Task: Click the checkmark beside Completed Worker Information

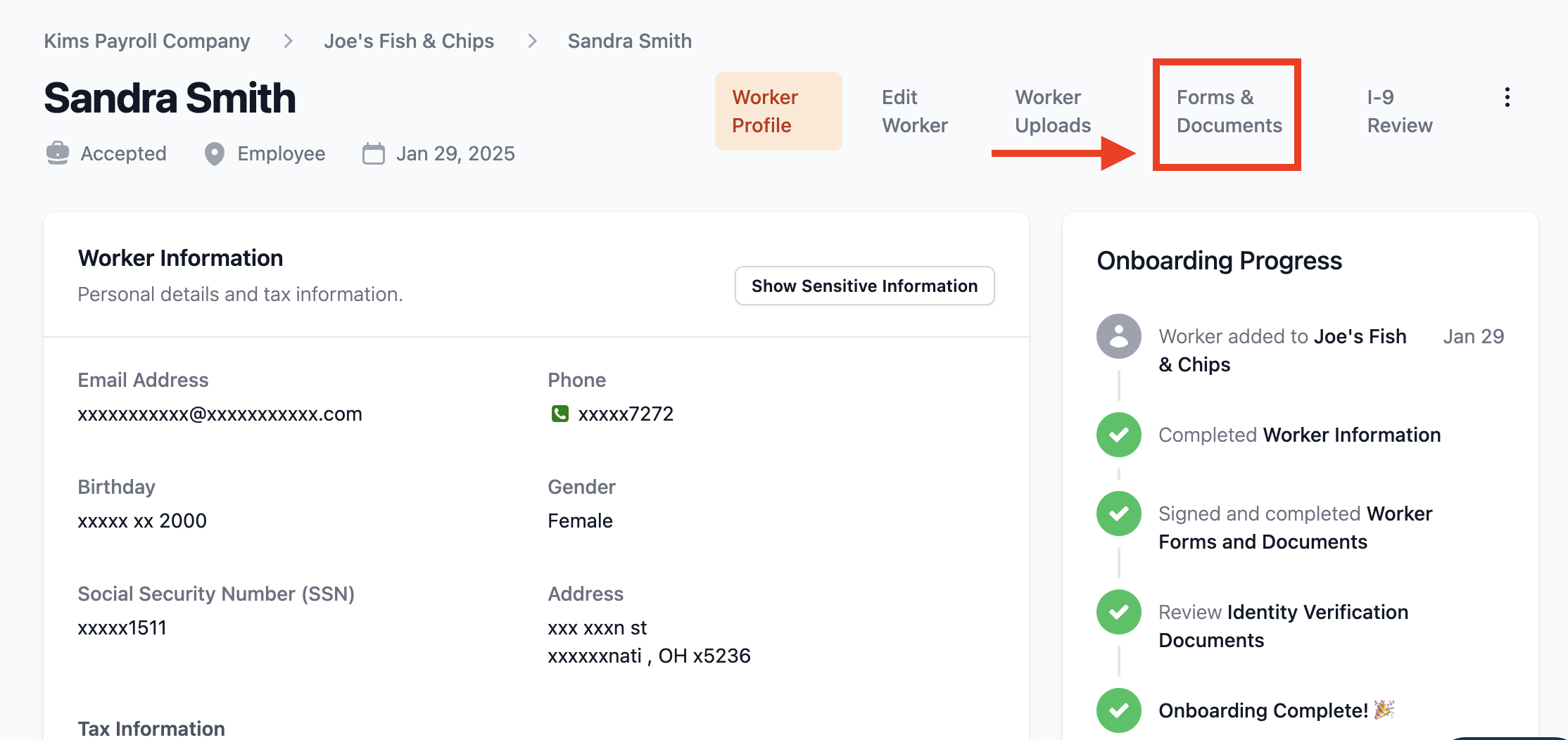Action: pos(1118,435)
